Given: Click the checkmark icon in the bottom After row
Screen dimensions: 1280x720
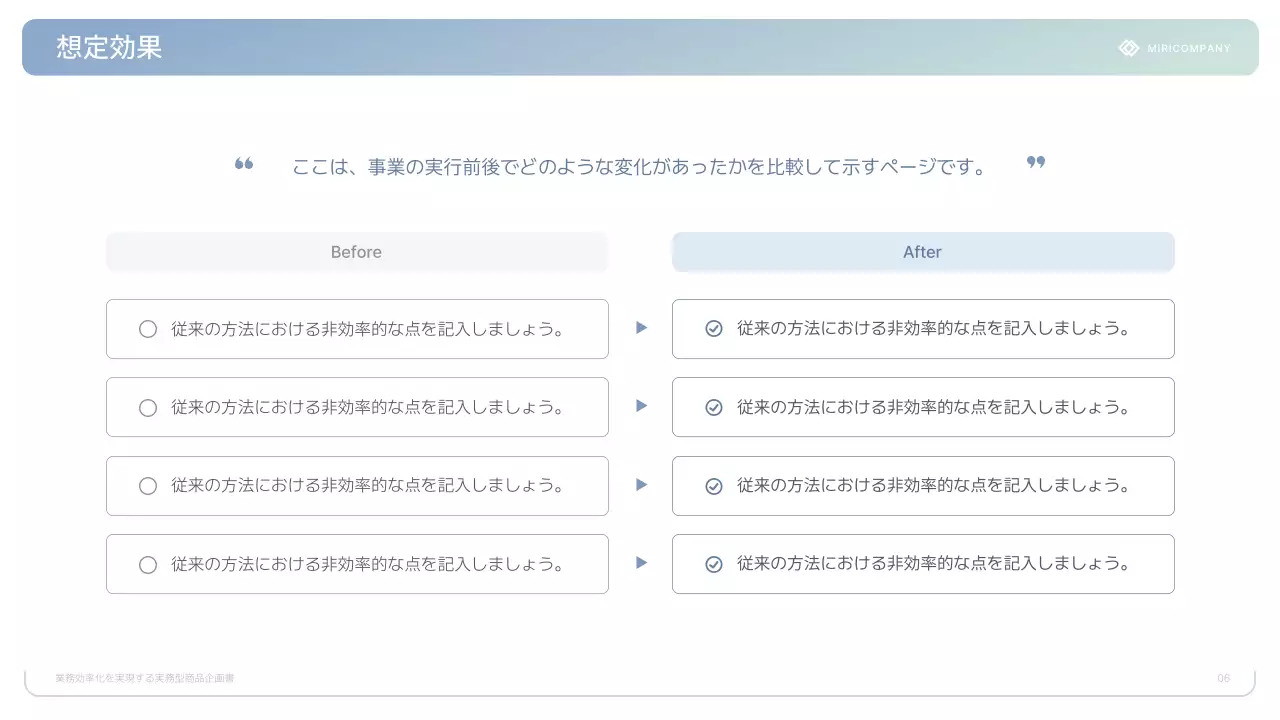Looking at the screenshot, I should 713,563.
